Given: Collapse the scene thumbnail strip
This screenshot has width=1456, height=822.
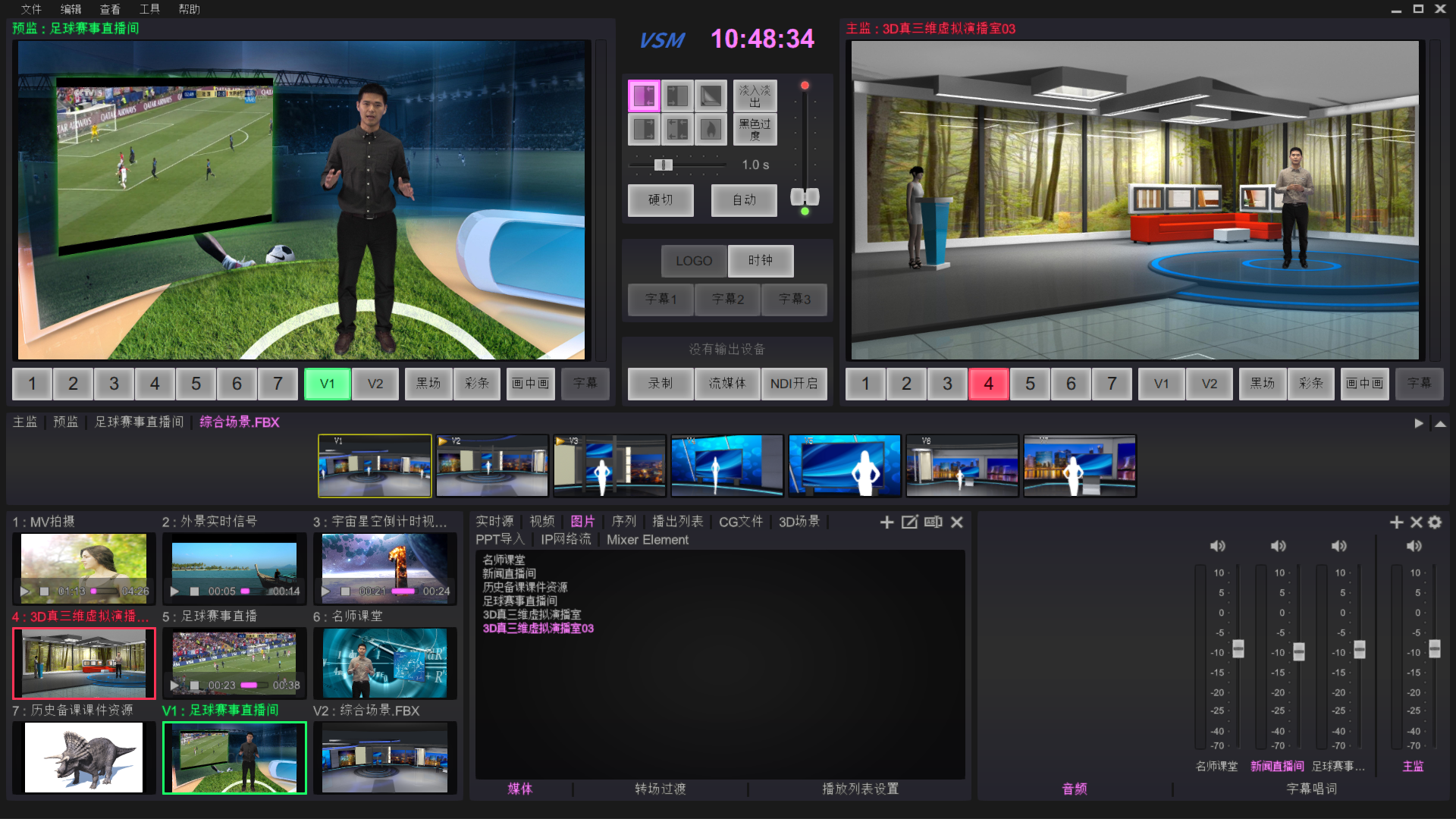Looking at the screenshot, I should (1440, 424).
